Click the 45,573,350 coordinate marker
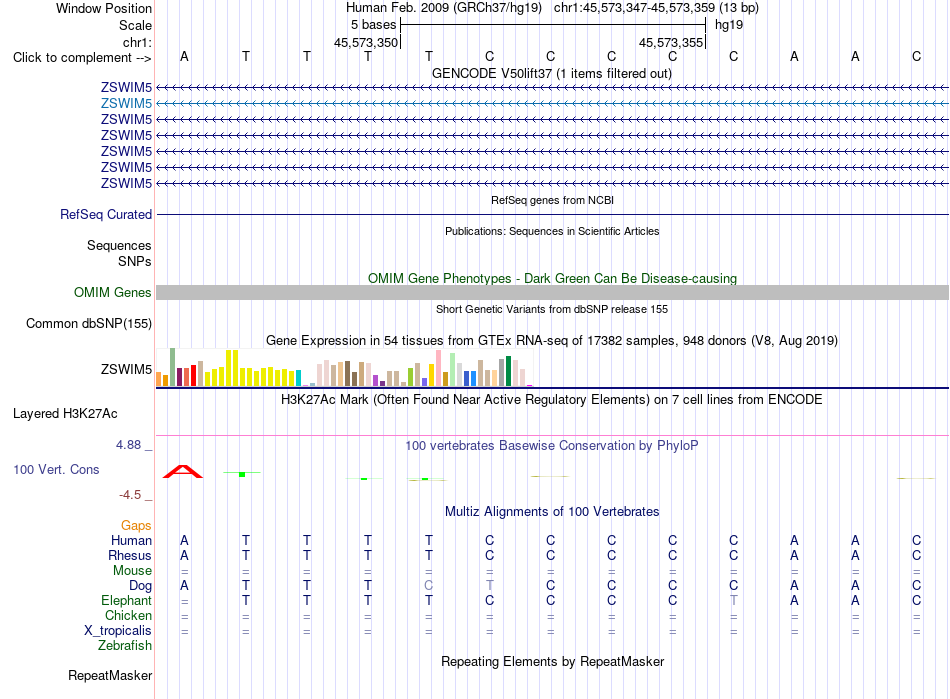 (366, 42)
